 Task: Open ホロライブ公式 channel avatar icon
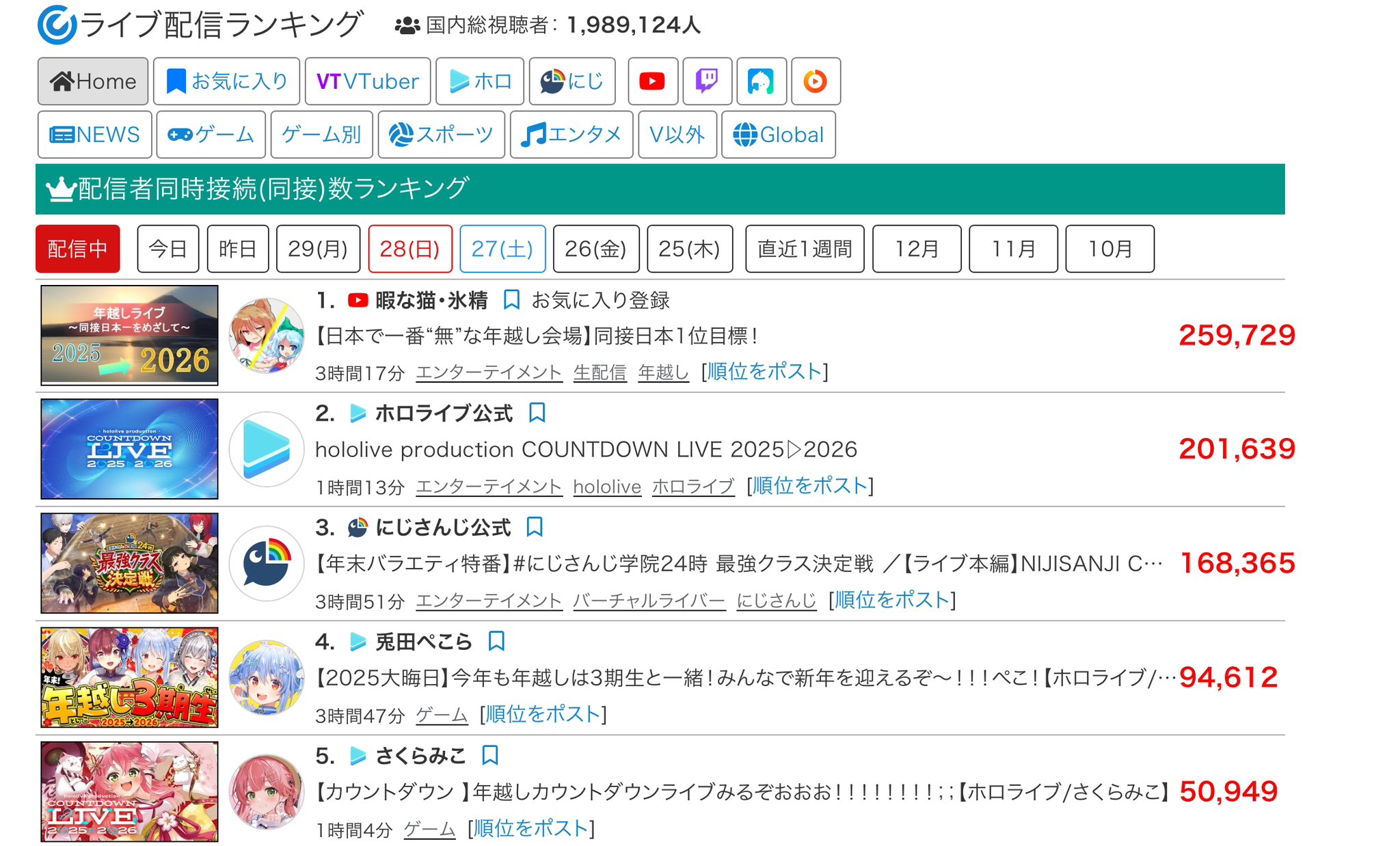point(266,449)
